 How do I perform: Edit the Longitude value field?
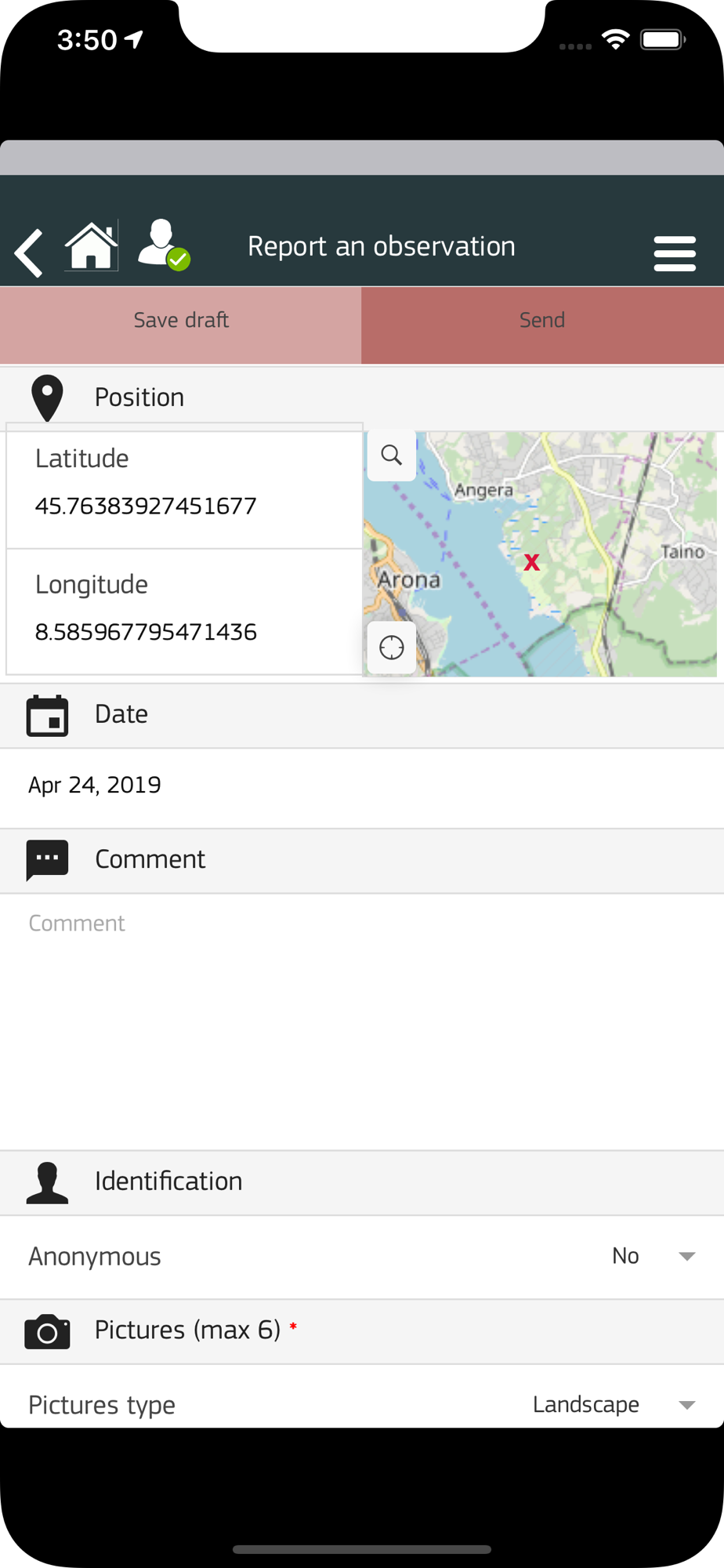(184, 612)
